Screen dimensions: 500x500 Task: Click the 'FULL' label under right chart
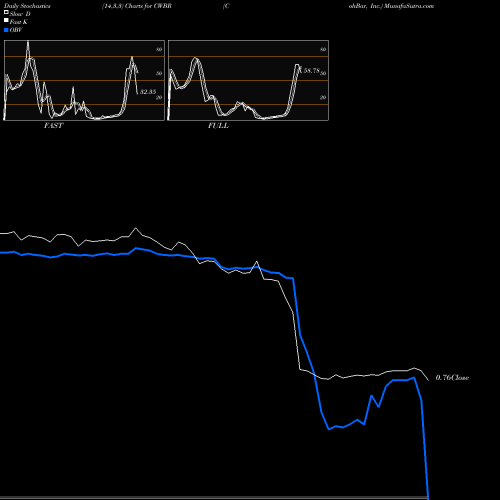coord(218,126)
